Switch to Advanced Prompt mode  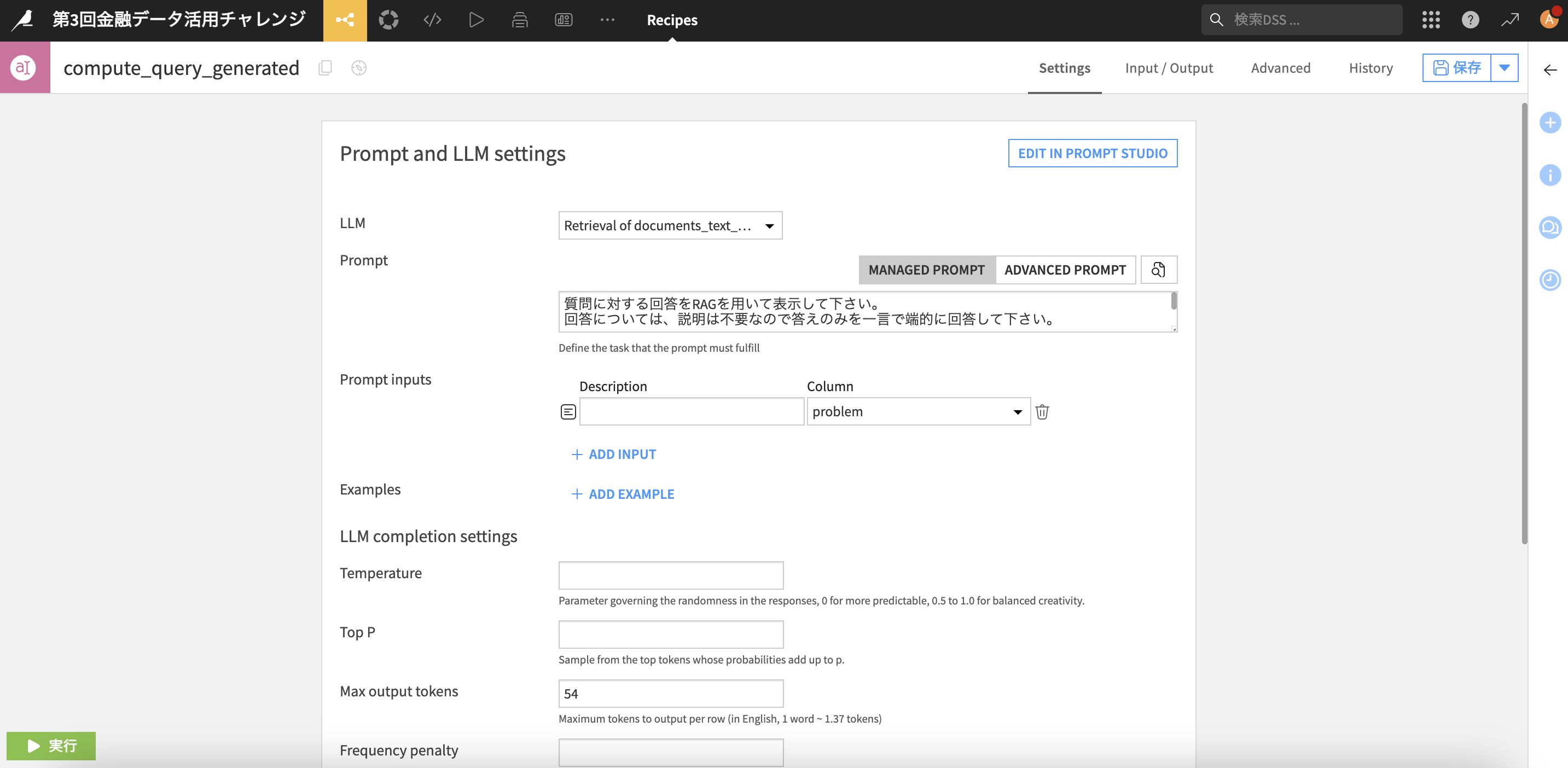click(x=1065, y=270)
